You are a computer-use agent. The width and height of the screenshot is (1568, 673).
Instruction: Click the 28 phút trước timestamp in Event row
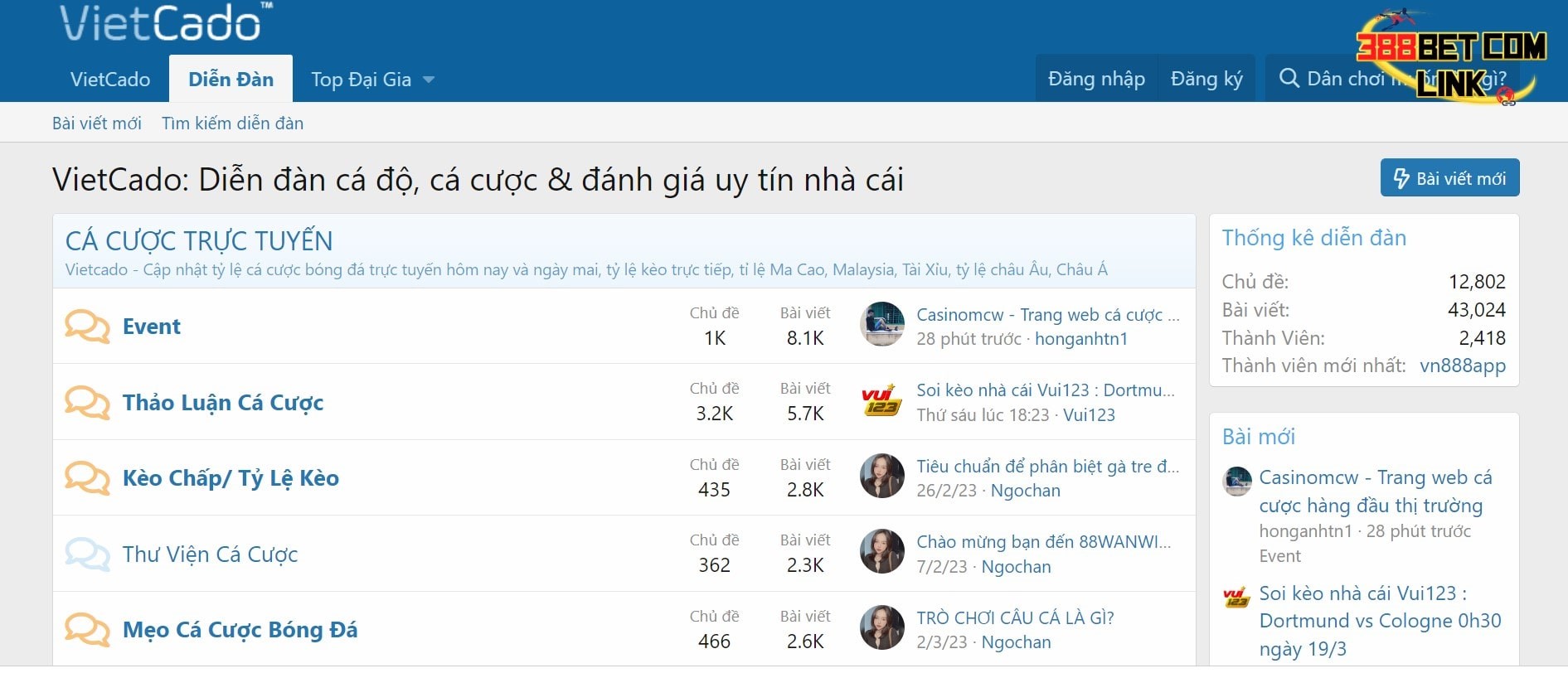click(969, 339)
